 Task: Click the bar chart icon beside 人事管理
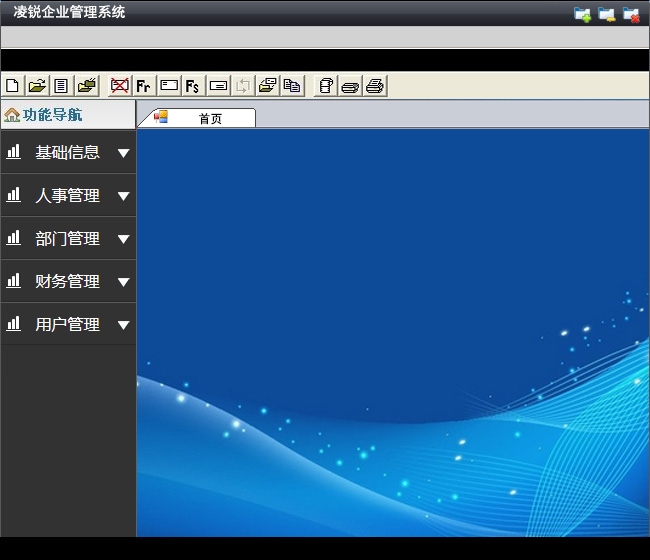pyautogui.click(x=14, y=195)
